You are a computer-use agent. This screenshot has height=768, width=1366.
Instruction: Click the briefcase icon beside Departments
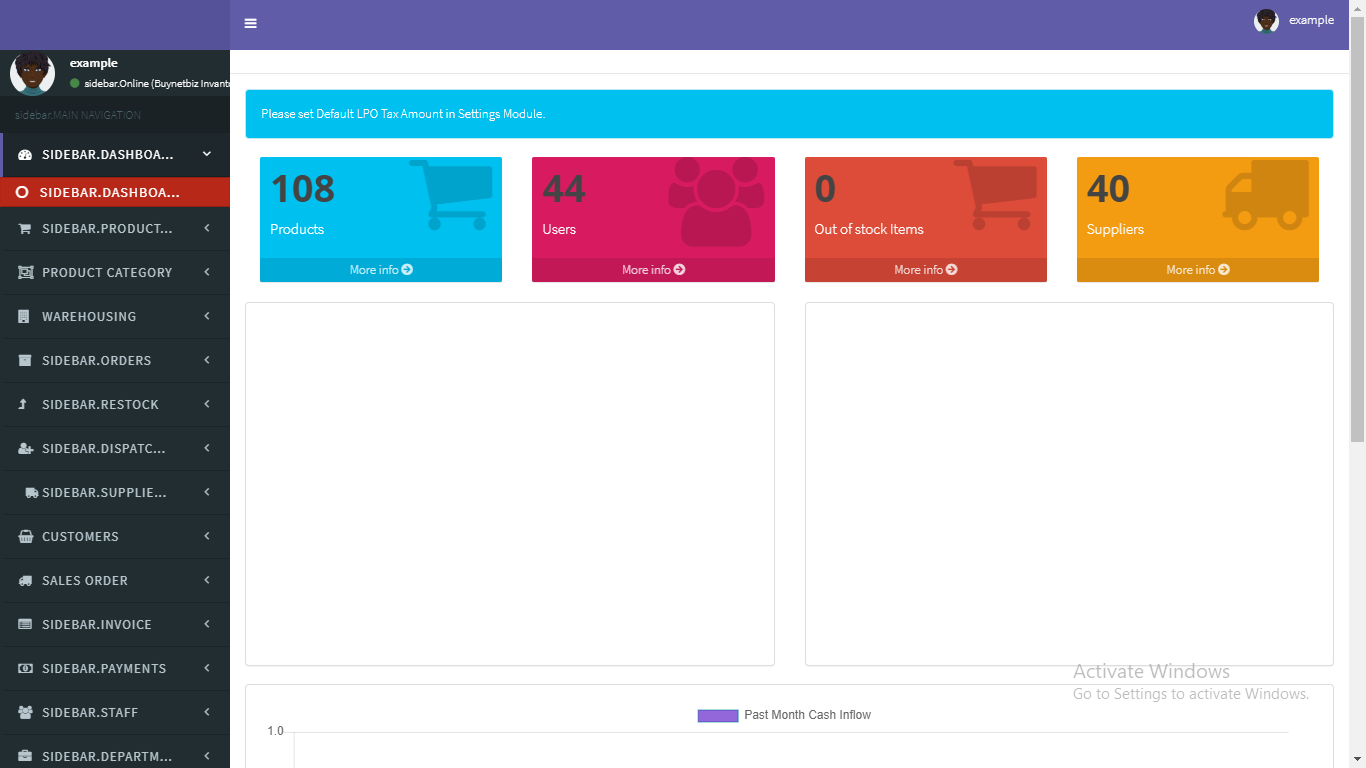(25, 757)
